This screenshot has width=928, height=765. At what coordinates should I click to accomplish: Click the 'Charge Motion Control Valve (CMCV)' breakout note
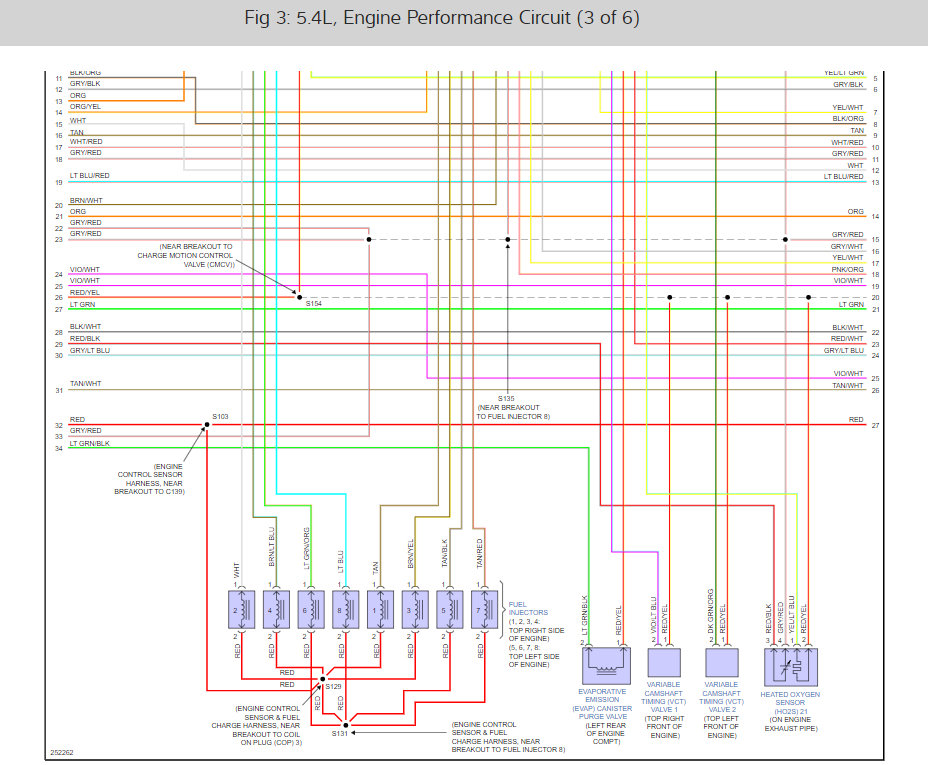(x=186, y=256)
